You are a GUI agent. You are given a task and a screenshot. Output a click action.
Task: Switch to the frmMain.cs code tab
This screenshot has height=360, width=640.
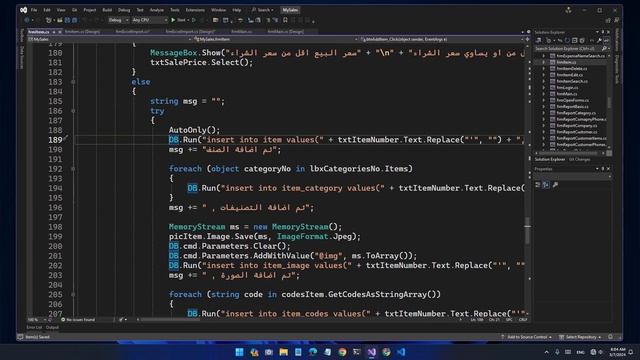pos(242,31)
